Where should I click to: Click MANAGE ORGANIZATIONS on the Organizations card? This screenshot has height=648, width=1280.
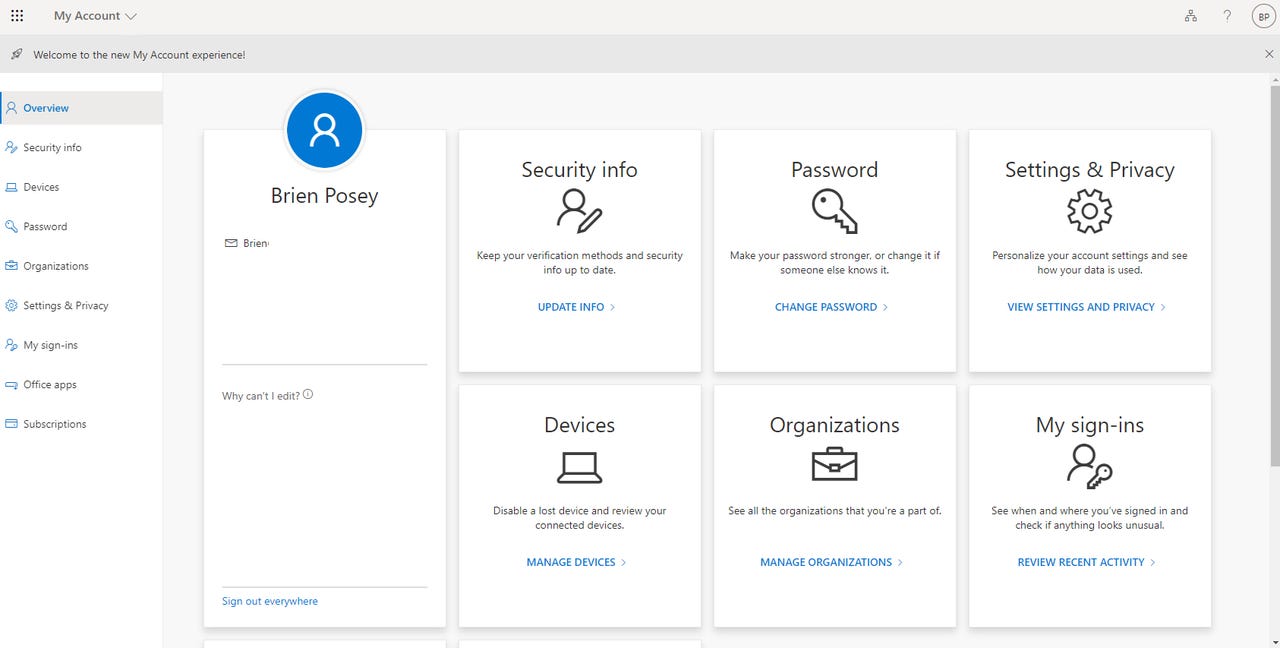coord(825,562)
